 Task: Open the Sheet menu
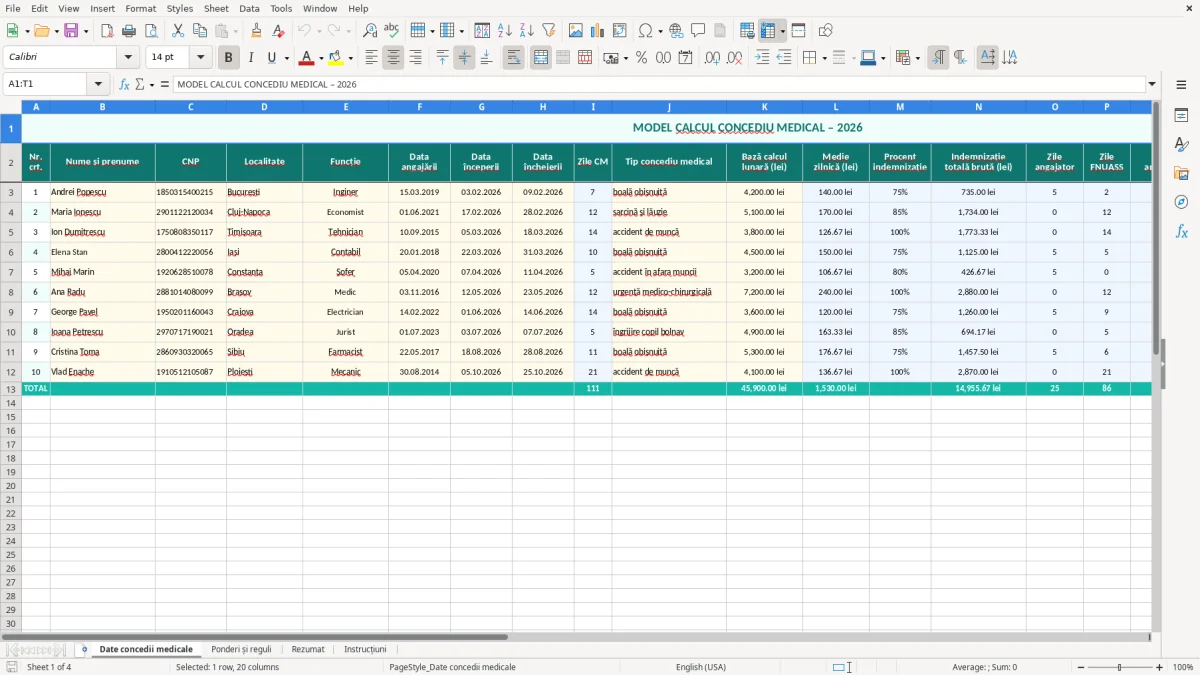pos(216,8)
